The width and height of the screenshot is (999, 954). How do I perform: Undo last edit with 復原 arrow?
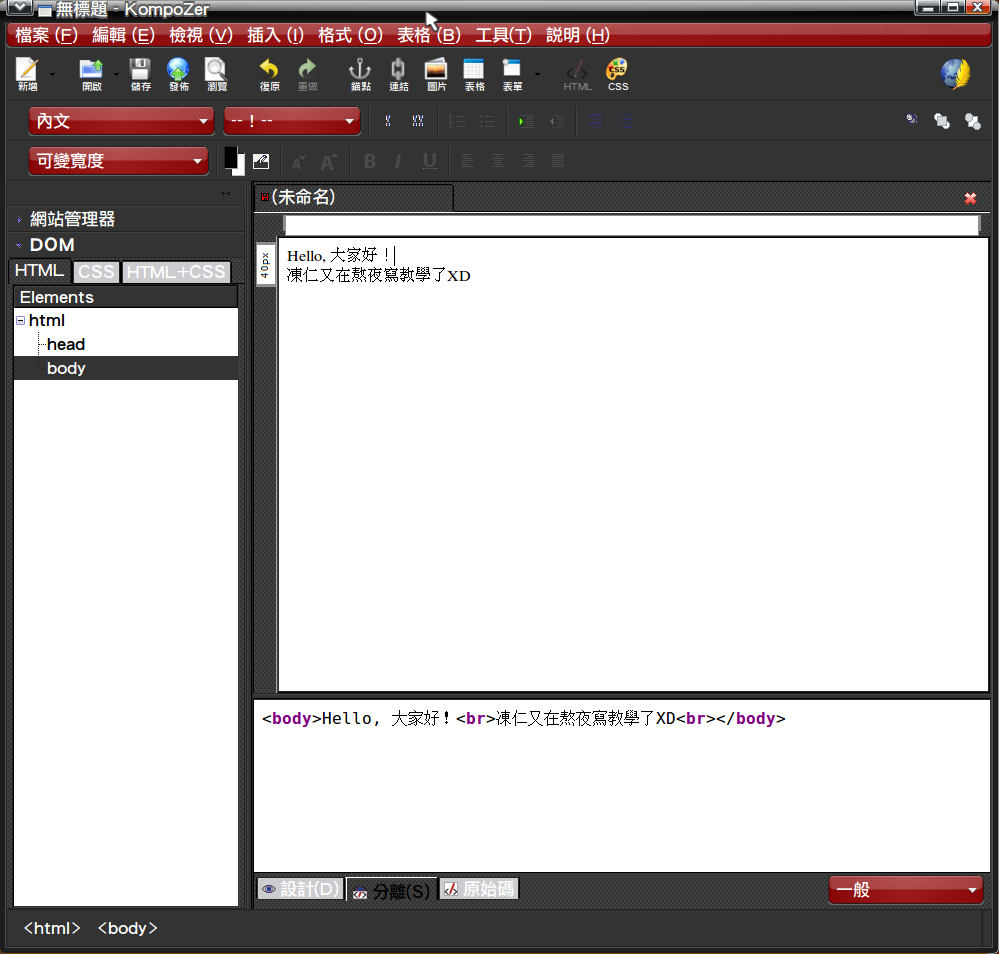tap(270, 75)
